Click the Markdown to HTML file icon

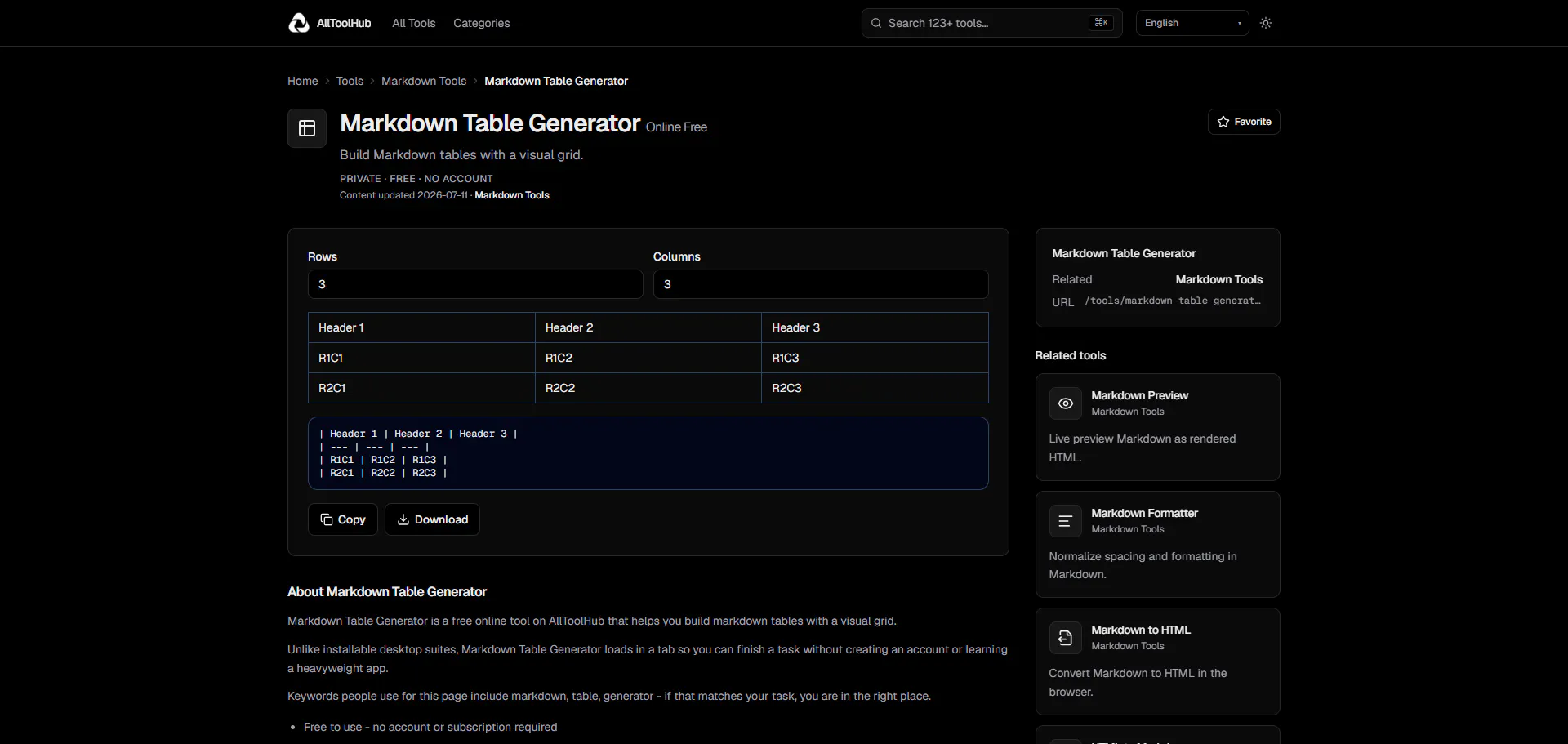pyautogui.click(x=1066, y=638)
